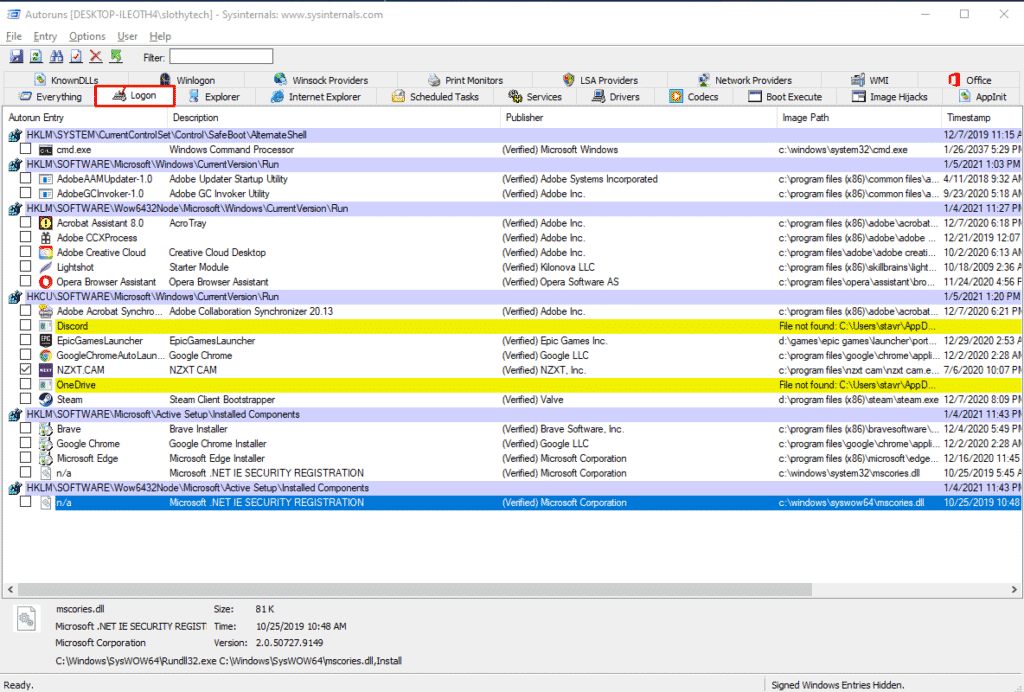The width and height of the screenshot is (1024, 692).
Task: Switch to the Services tab
Action: (535, 97)
